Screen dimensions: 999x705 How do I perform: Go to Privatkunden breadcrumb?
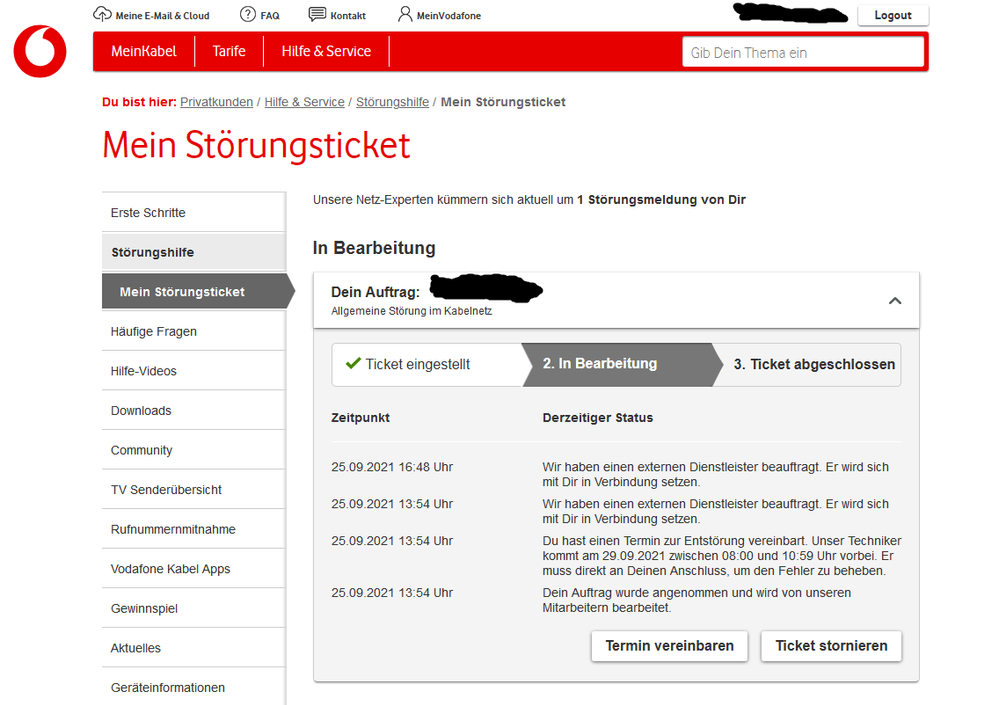217,102
